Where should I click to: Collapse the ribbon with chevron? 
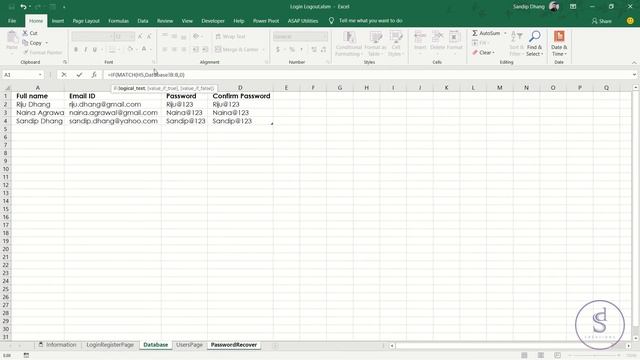click(634, 62)
